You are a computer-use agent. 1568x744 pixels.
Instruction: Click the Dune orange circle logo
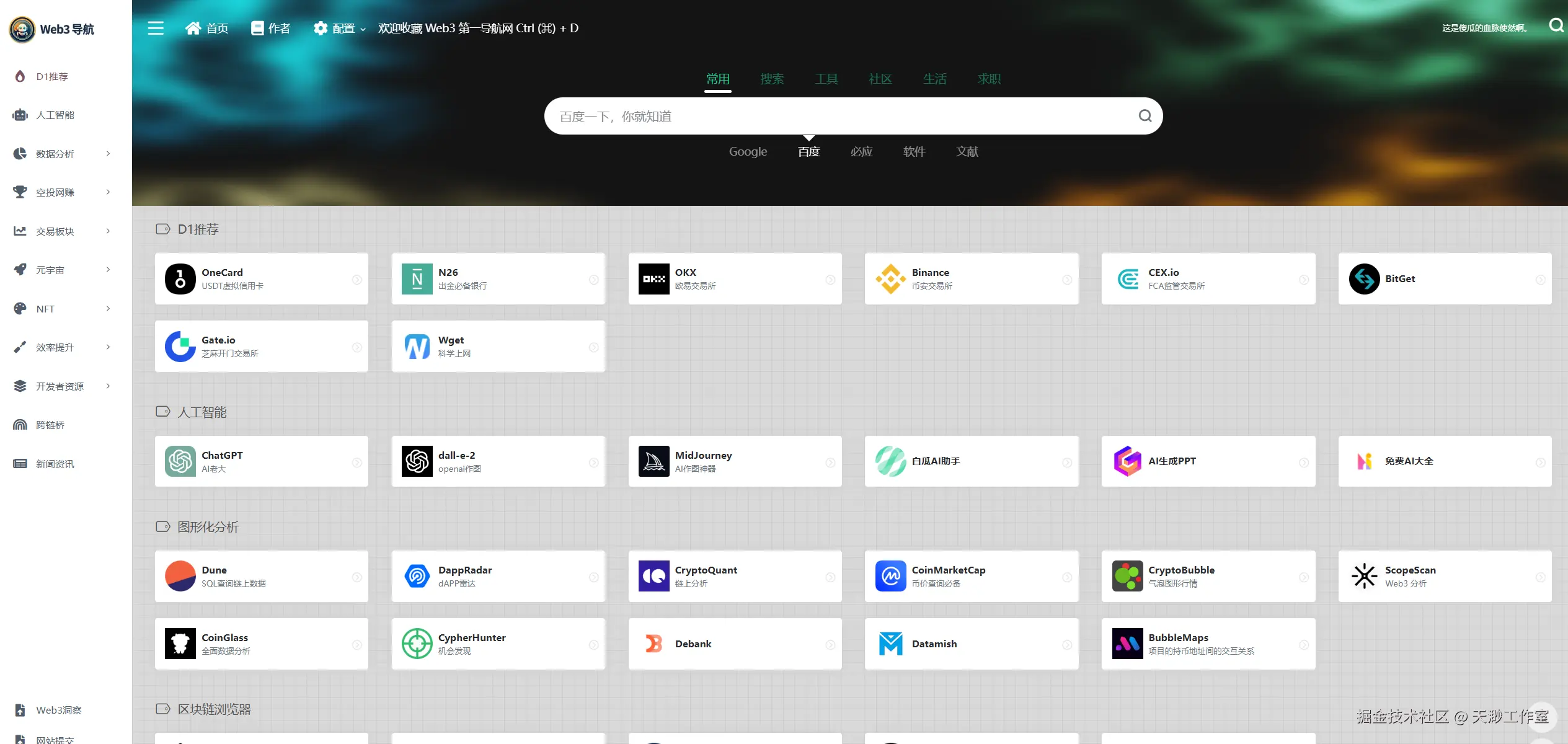click(x=180, y=576)
